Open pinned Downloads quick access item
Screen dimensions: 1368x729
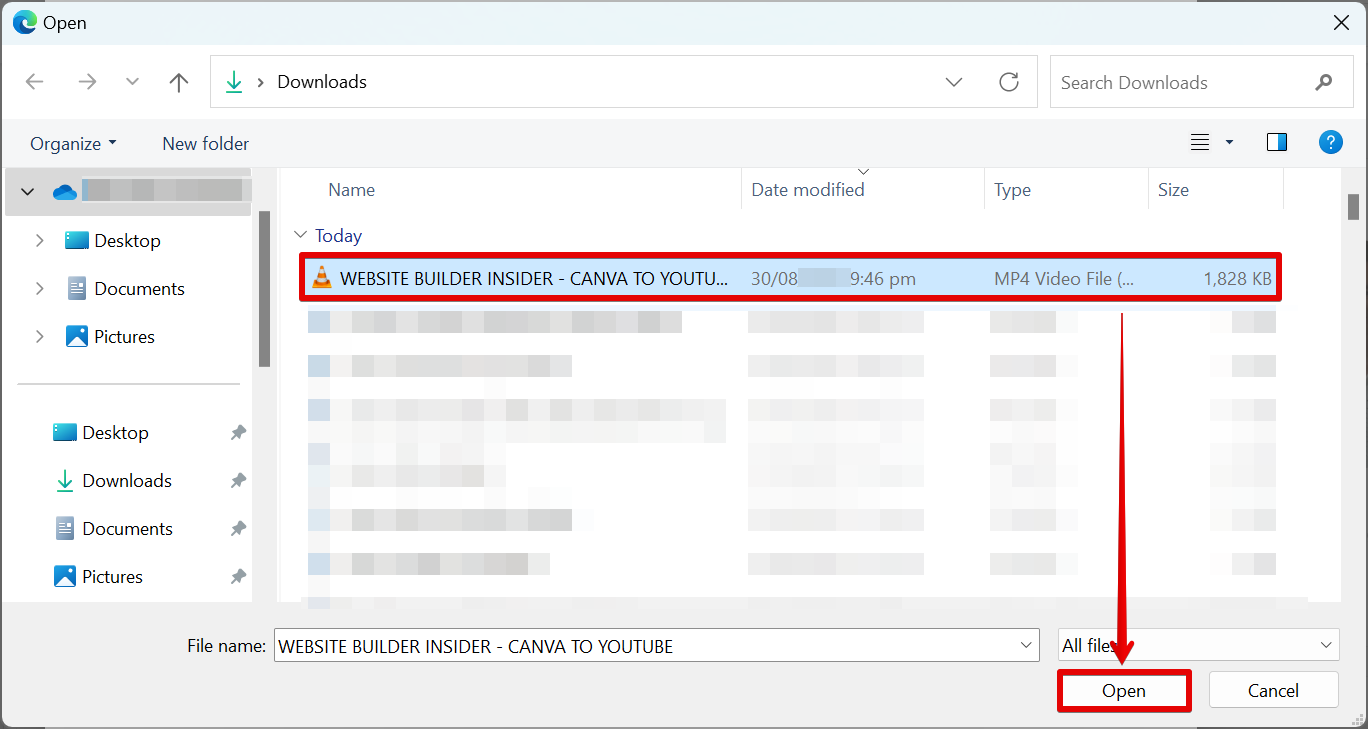[113, 480]
